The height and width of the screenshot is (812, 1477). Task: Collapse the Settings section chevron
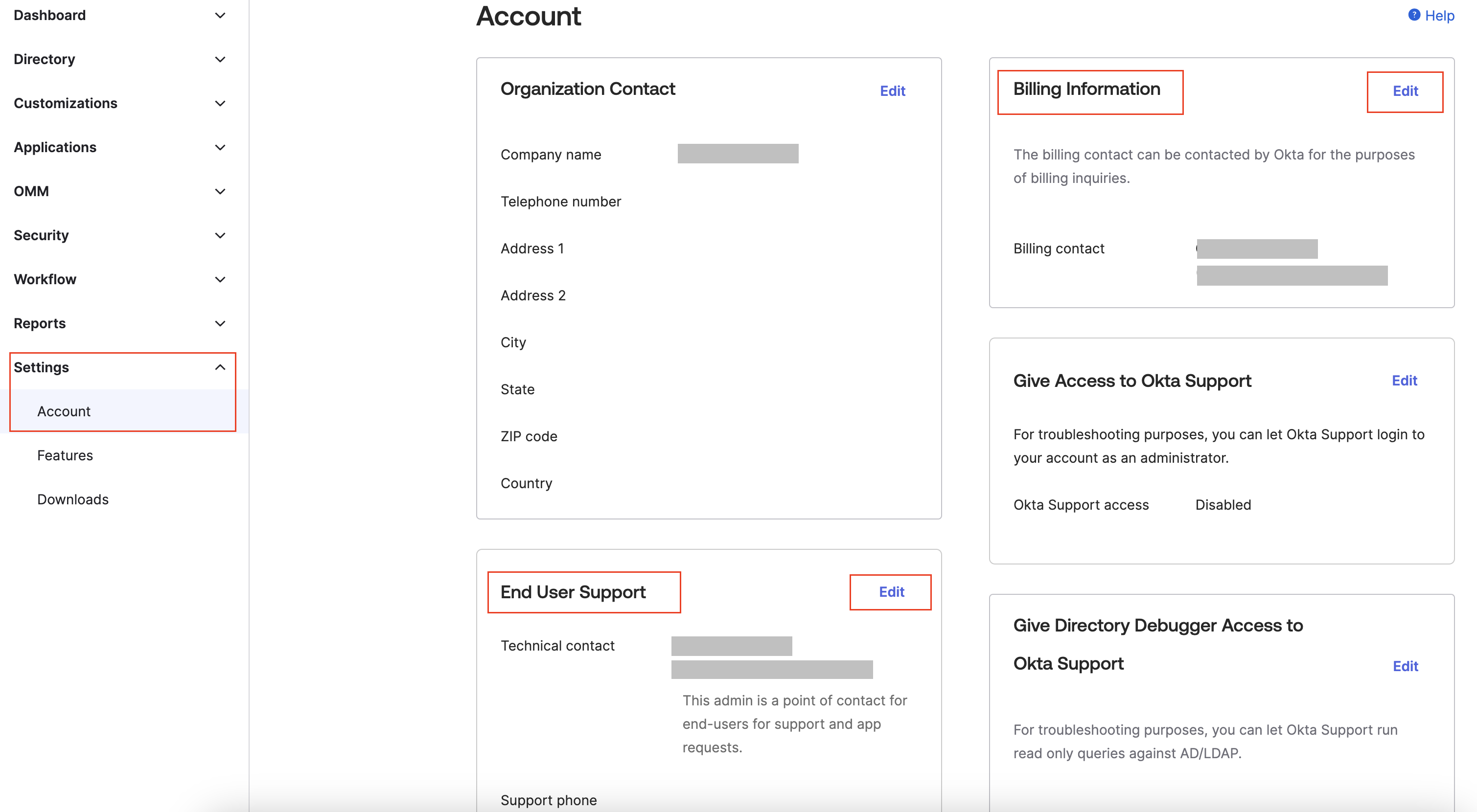click(x=221, y=367)
